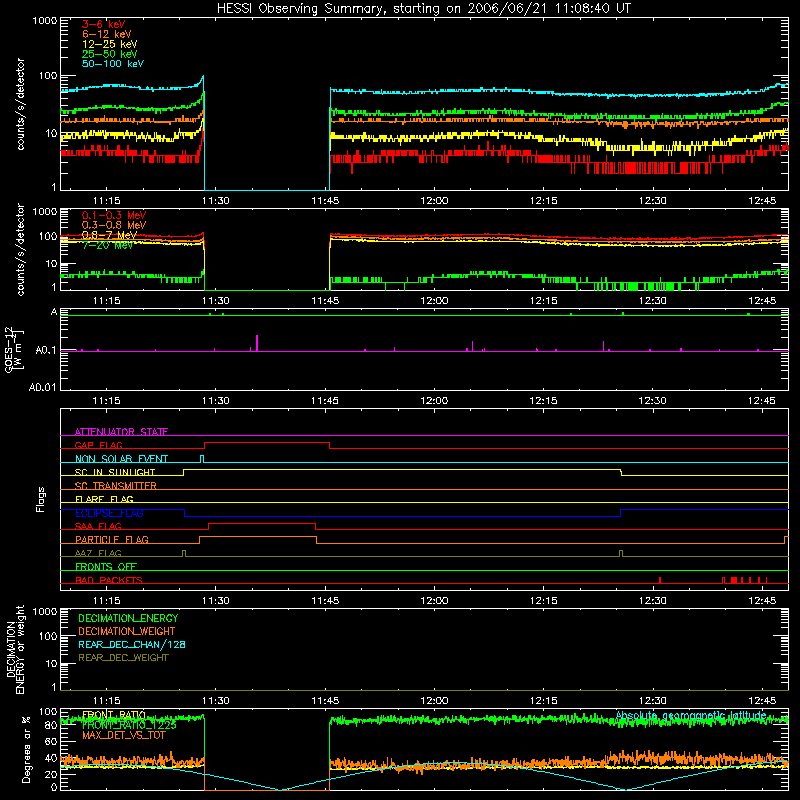Click the FLARE_FLAG label
800x800 pixels.
[x=104, y=499]
